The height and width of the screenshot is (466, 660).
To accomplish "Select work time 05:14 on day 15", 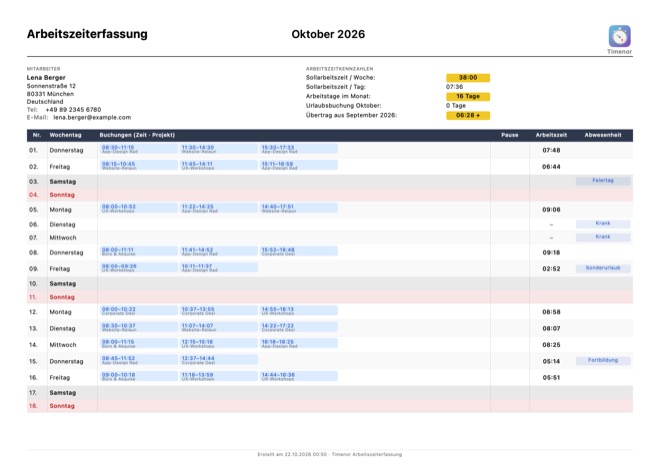I will click(x=551, y=361).
